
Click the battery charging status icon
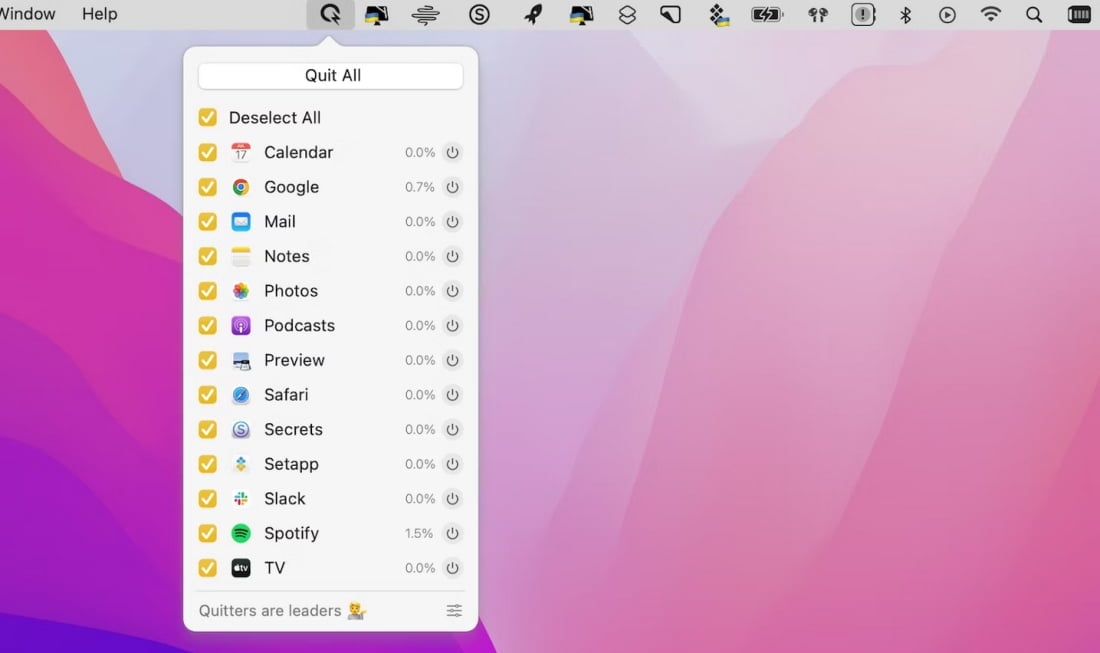coord(767,14)
